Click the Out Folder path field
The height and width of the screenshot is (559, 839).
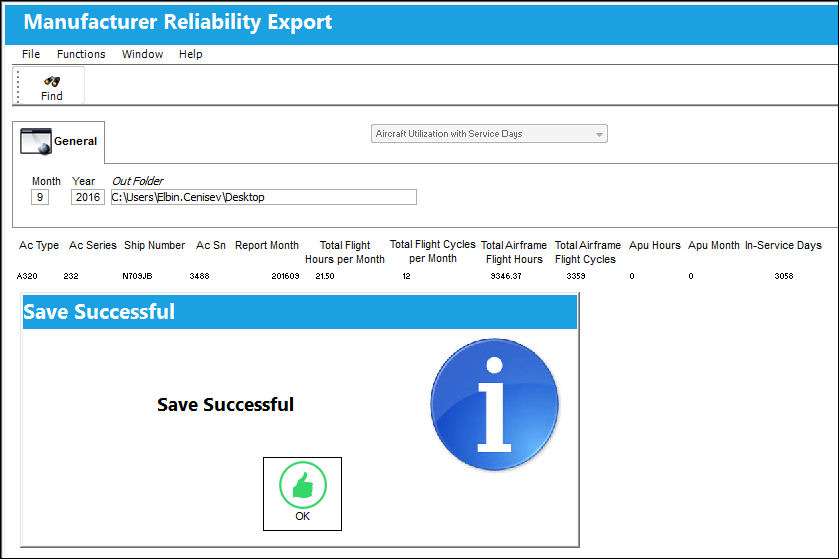point(264,197)
